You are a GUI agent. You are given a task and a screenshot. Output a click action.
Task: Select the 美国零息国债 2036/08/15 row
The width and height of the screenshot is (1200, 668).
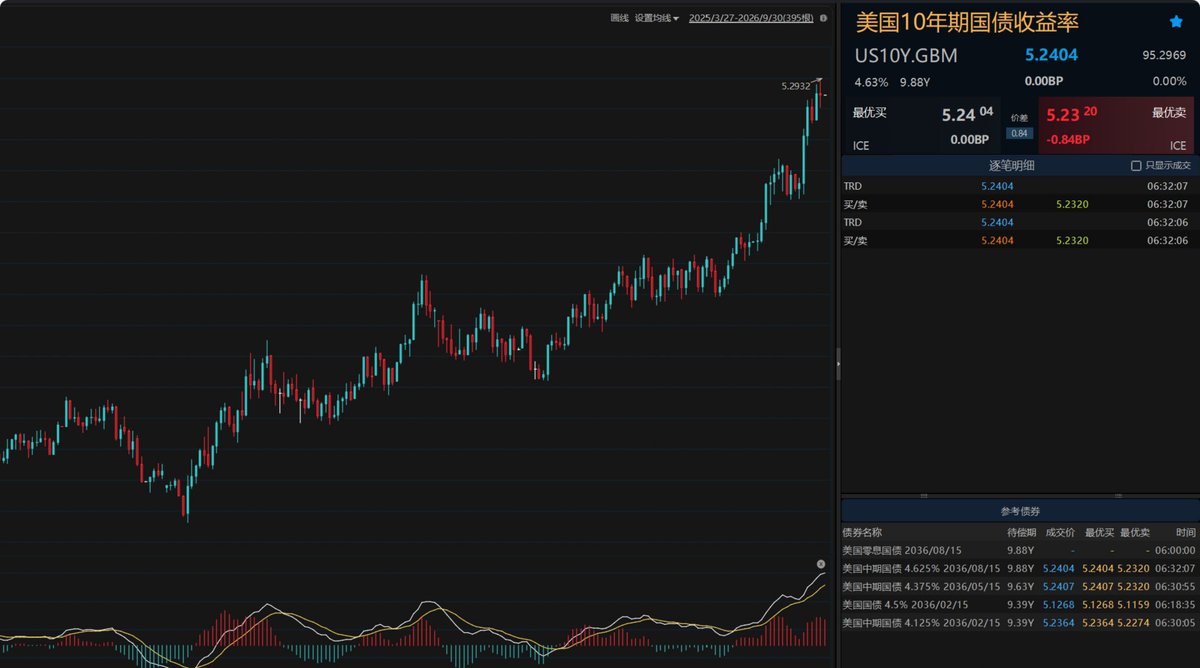pos(1020,550)
